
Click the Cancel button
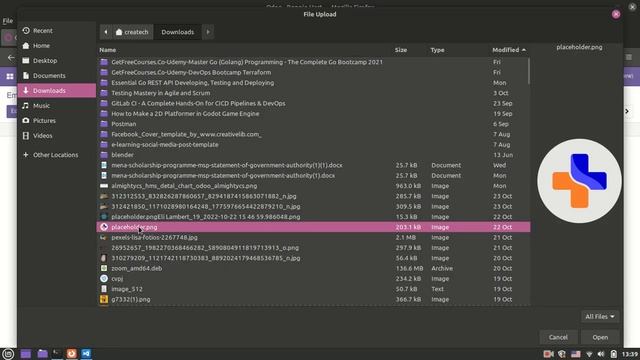click(558, 337)
